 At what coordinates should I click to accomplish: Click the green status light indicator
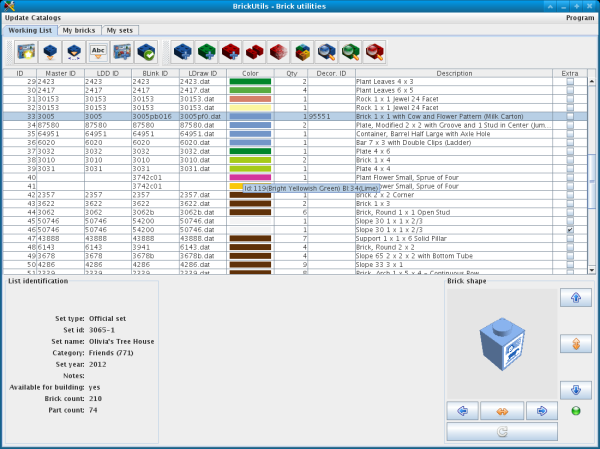click(576, 411)
